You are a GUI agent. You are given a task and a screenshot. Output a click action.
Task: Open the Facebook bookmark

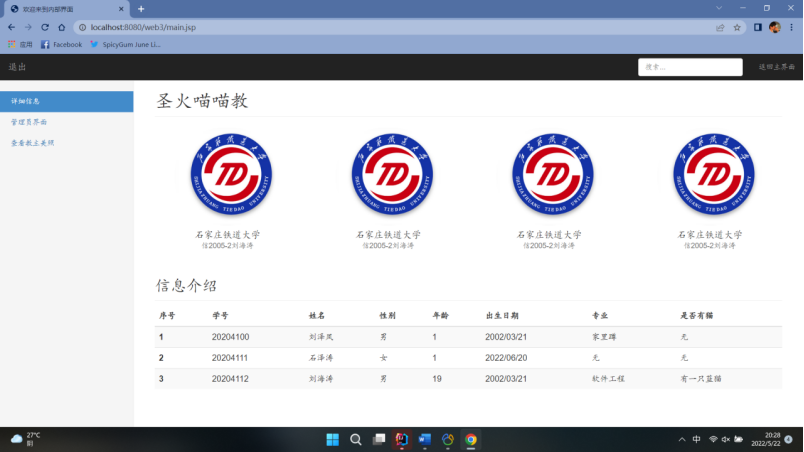[x=62, y=45]
